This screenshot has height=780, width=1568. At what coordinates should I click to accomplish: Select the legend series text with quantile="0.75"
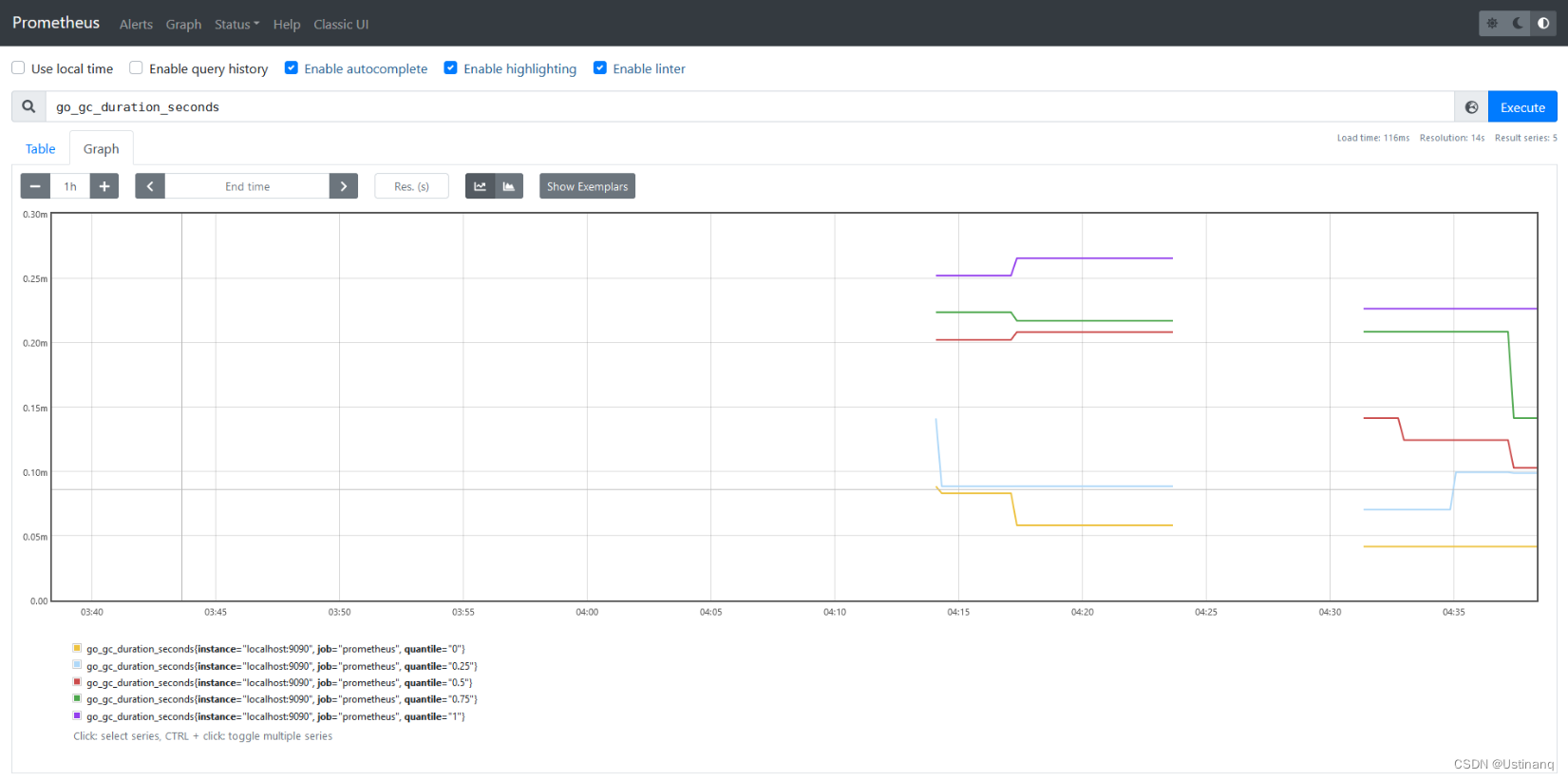tap(282, 699)
